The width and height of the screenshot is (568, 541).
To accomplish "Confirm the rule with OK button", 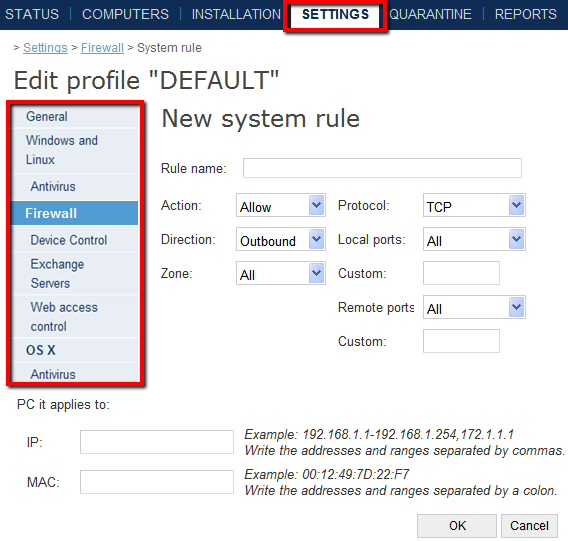I will (457, 526).
